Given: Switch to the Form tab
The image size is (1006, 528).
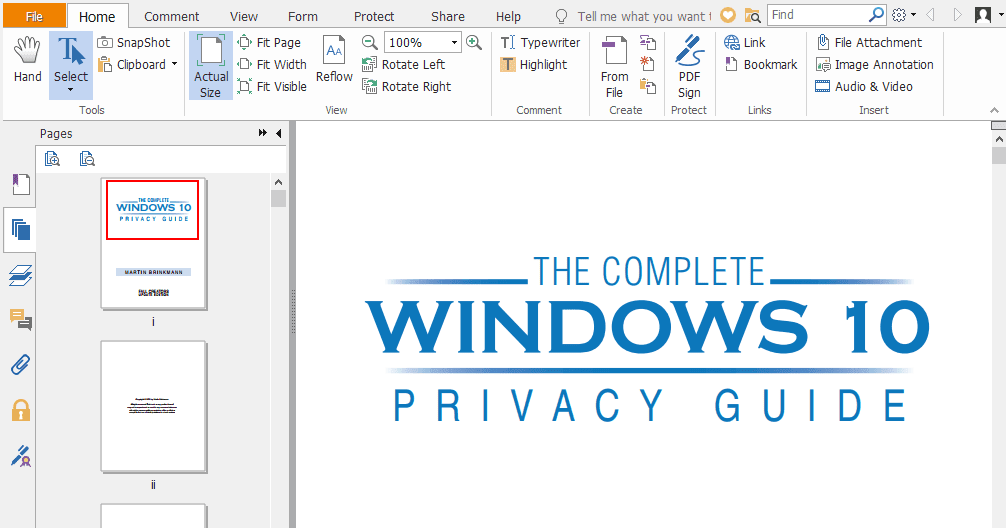Looking at the screenshot, I should coord(303,16).
